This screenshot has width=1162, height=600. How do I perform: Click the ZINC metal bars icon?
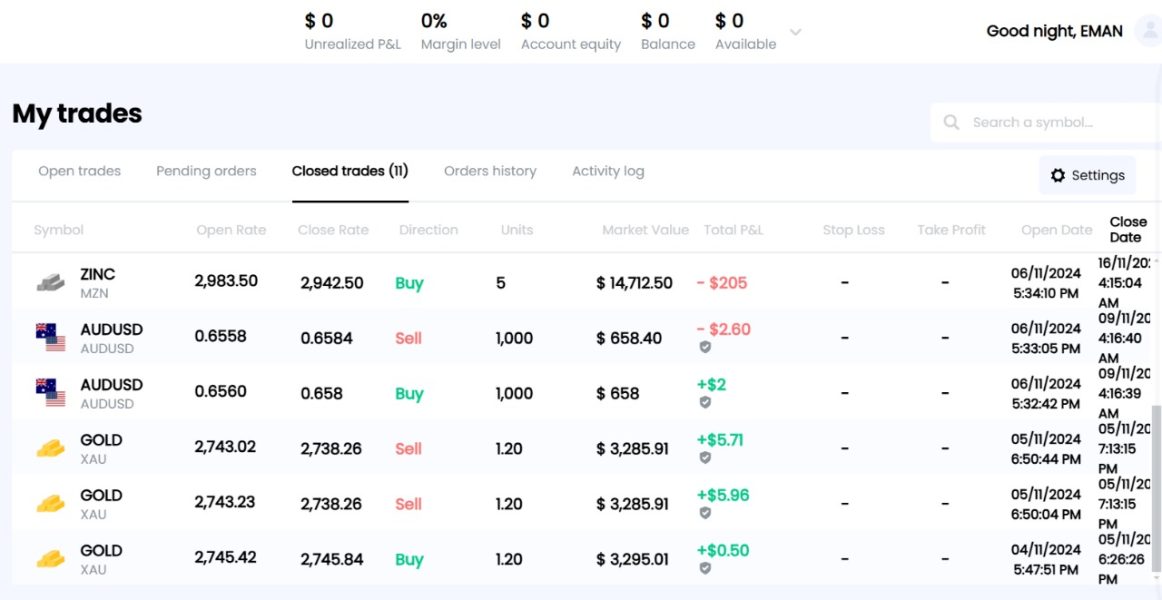tap(50, 283)
